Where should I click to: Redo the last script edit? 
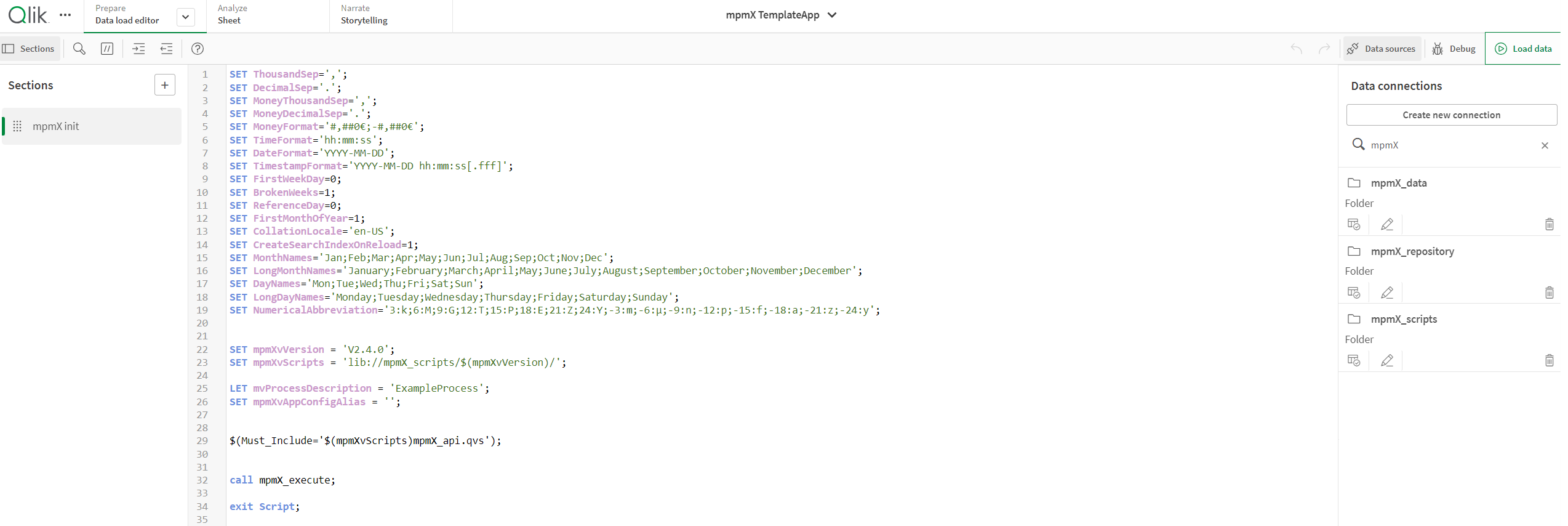point(1324,49)
